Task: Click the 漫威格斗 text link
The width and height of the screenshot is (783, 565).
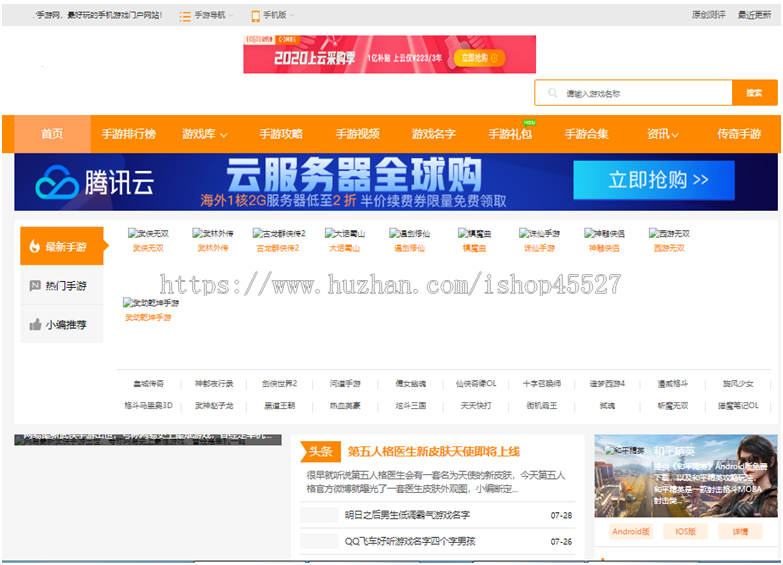Action: pyautogui.click(x=673, y=384)
